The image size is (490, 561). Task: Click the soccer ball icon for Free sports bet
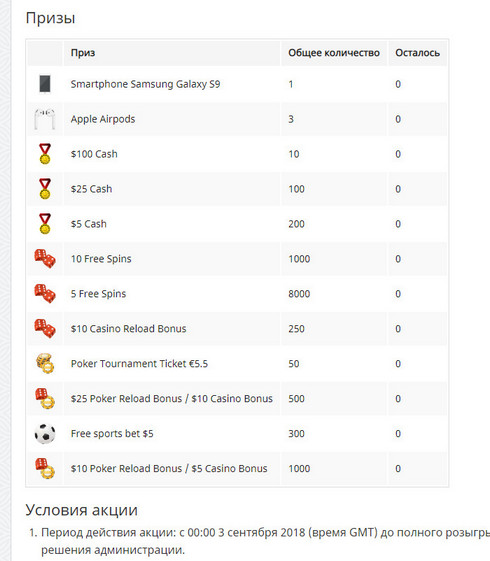coord(45,434)
